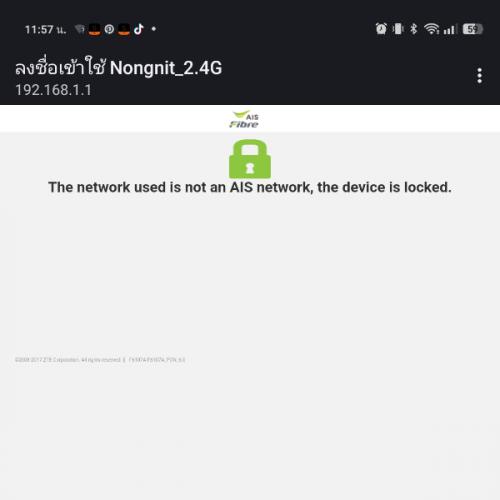This screenshot has width=500, height=500.
Task: Tap the hat icon left of TikTok
Action: (x=124, y=30)
